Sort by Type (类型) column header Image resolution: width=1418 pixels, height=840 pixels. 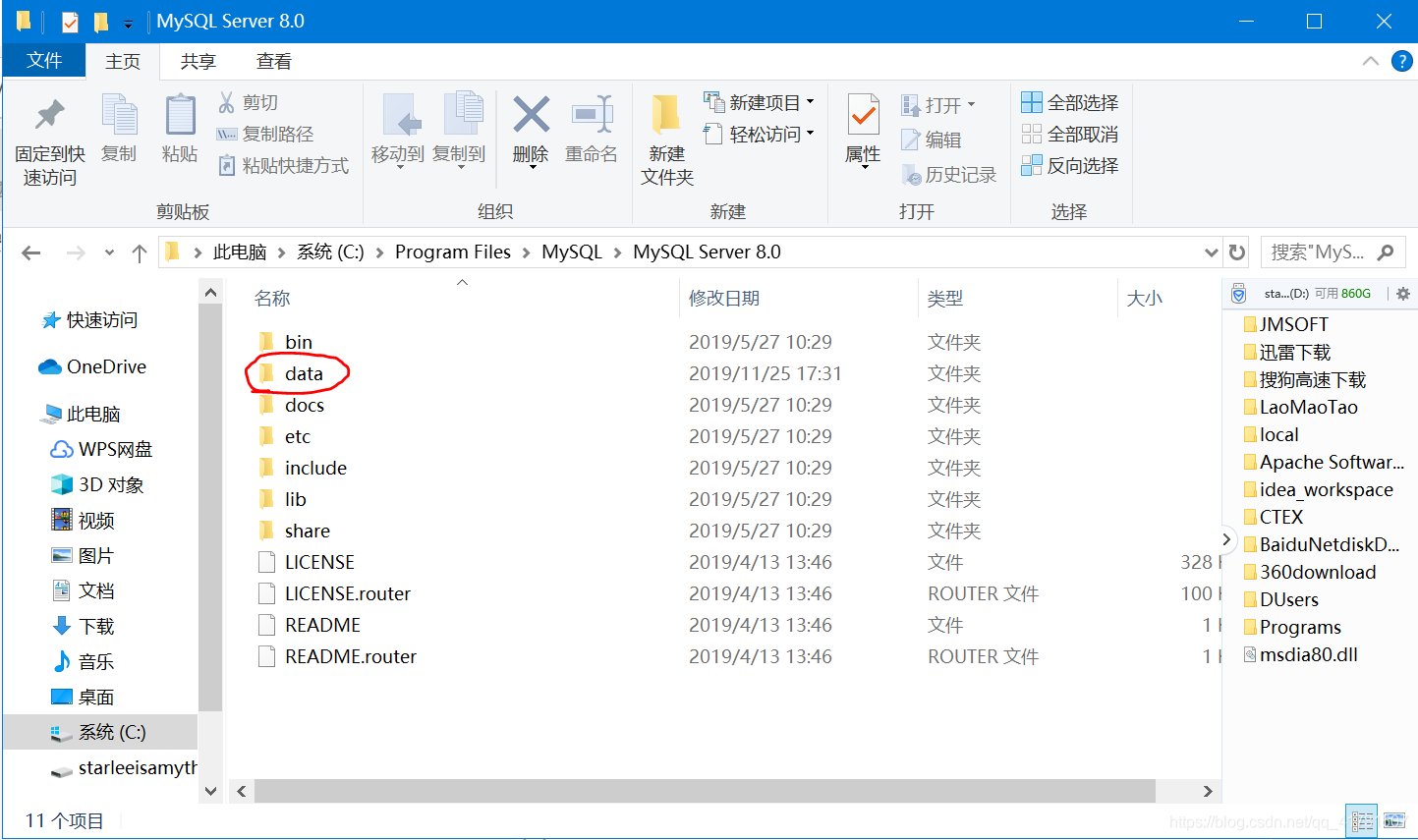pyautogui.click(x=944, y=299)
